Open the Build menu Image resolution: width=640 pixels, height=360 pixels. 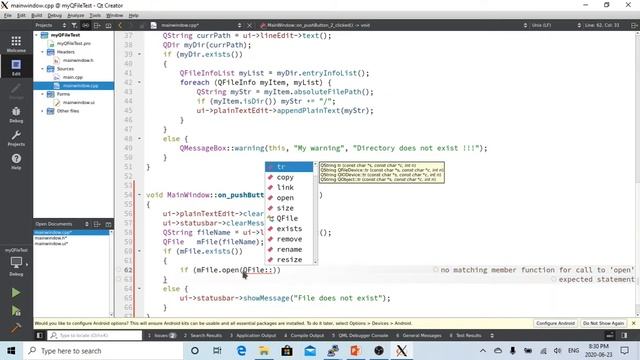tap(37, 15)
